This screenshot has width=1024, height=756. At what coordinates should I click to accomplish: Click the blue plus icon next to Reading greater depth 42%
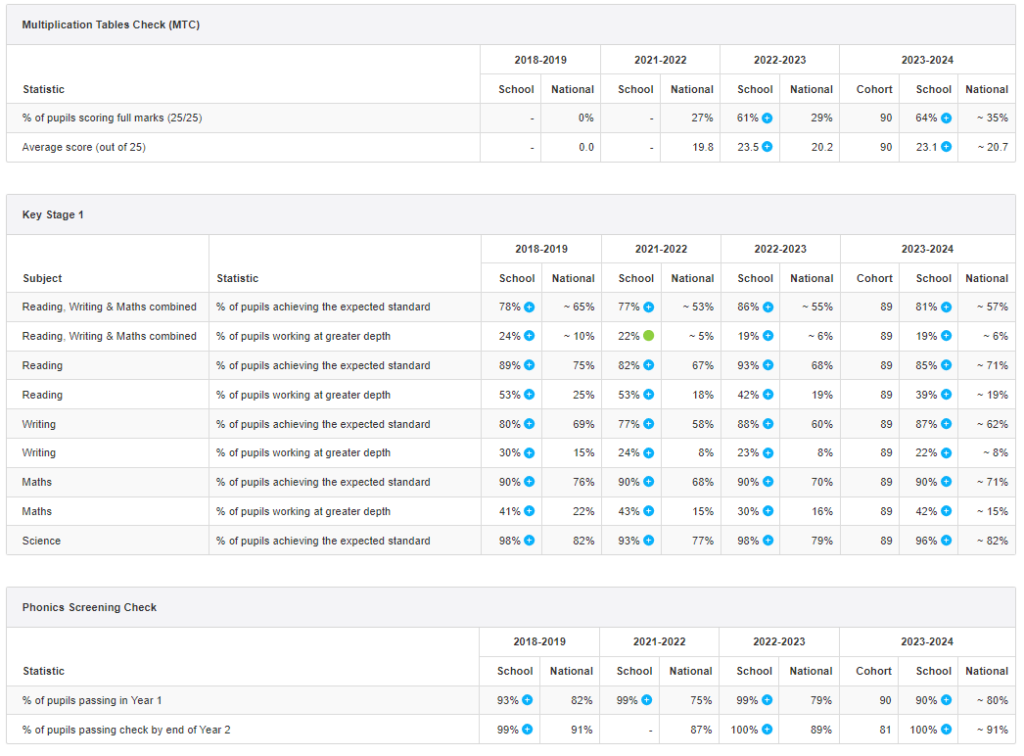[x=768, y=394]
